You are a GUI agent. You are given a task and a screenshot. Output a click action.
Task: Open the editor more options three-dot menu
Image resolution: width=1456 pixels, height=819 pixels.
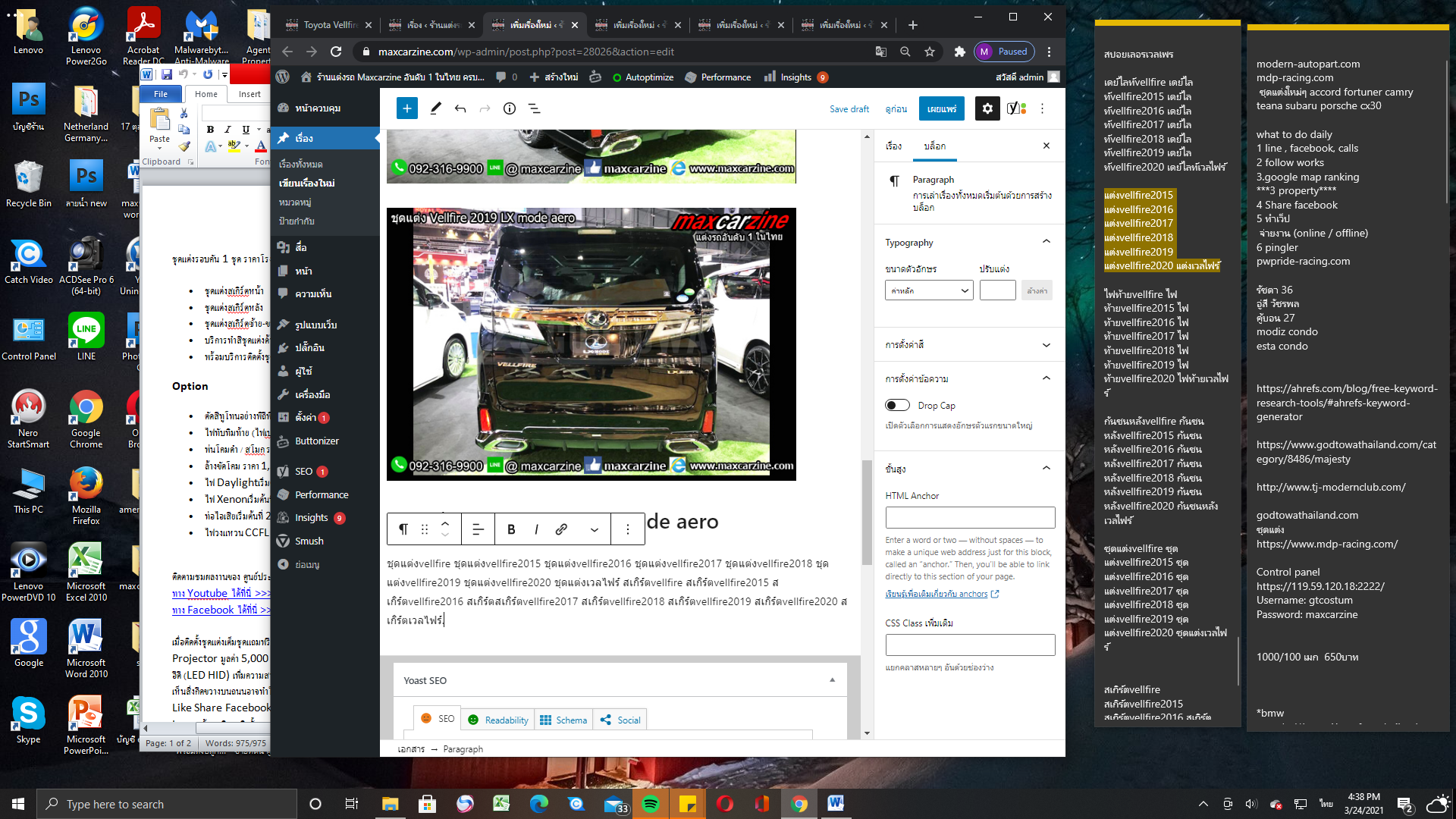[x=1043, y=108]
